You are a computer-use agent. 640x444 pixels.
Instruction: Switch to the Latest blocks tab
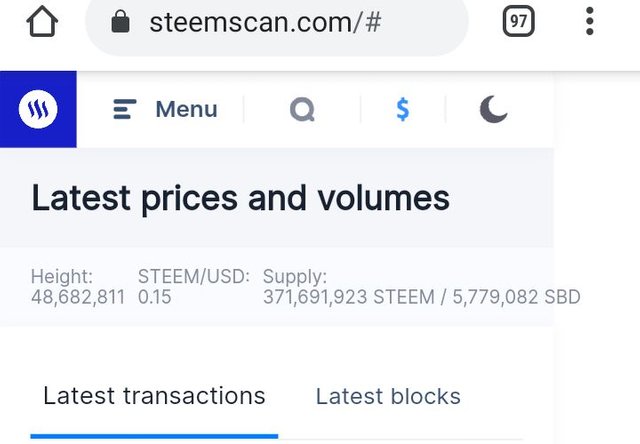388,397
